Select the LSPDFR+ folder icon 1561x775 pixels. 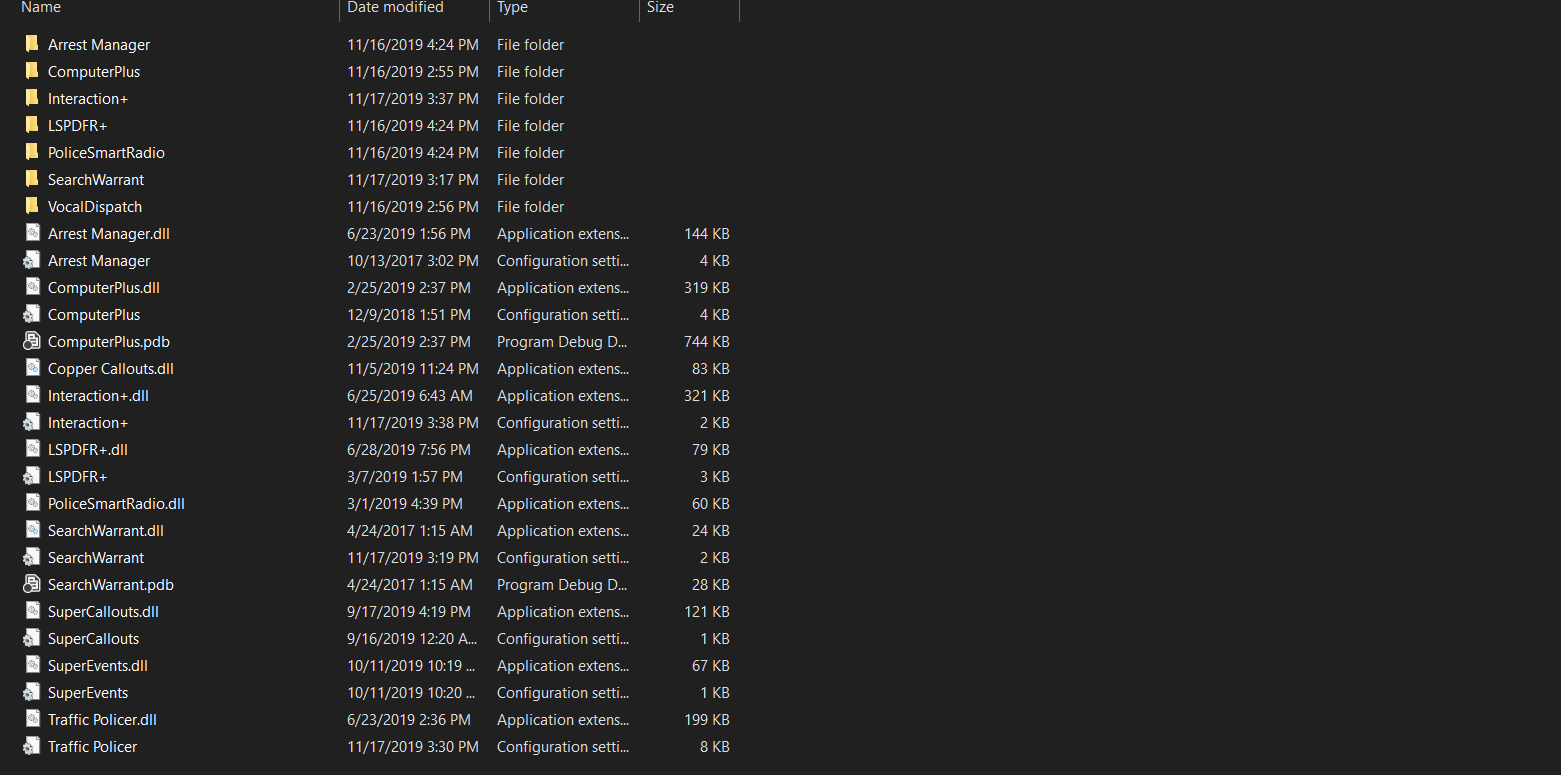[x=32, y=125]
